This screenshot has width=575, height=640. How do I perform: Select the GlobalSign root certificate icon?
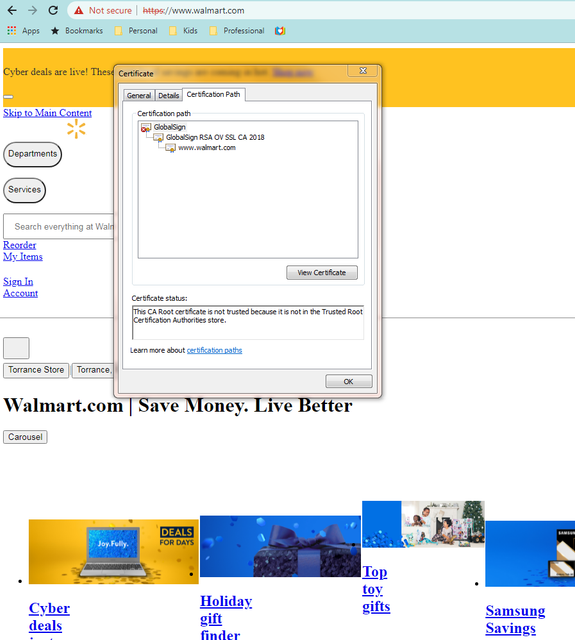(146, 127)
